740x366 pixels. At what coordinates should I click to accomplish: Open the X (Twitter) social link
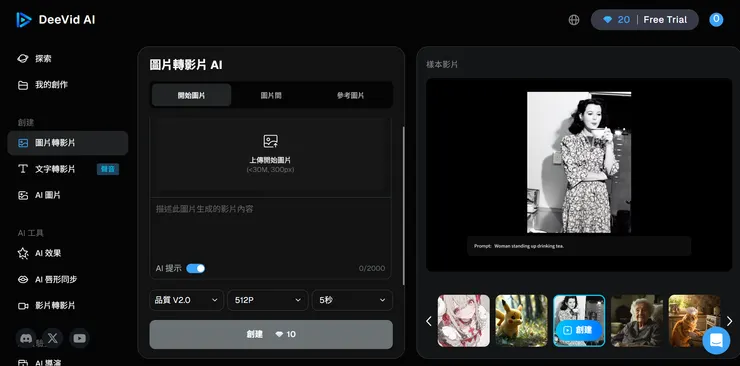[x=52, y=338]
